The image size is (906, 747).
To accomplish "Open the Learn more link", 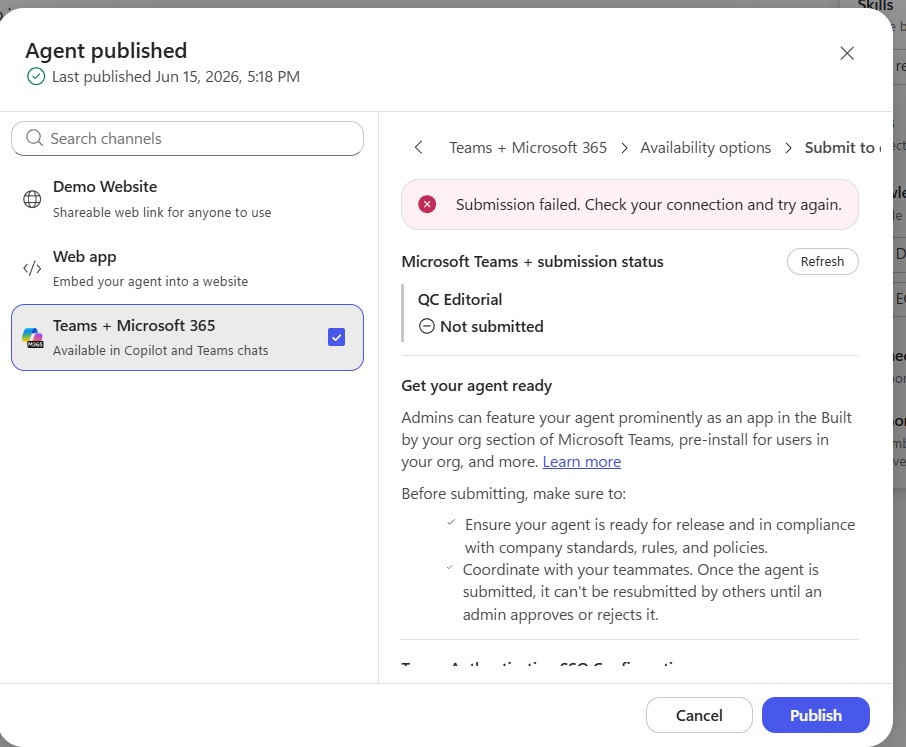I will (x=581, y=462).
